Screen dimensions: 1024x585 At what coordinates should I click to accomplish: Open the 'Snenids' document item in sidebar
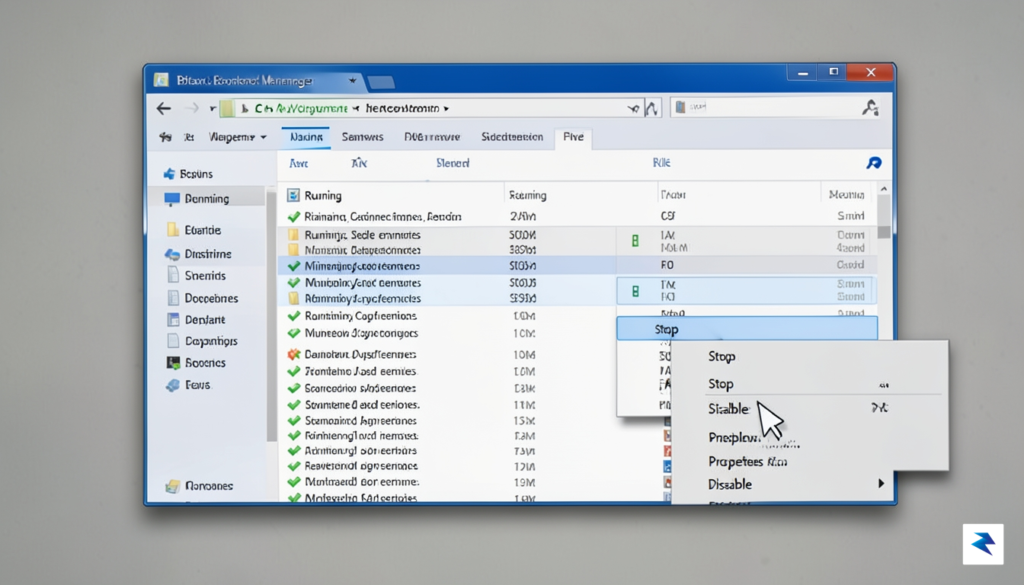[x=196, y=276]
